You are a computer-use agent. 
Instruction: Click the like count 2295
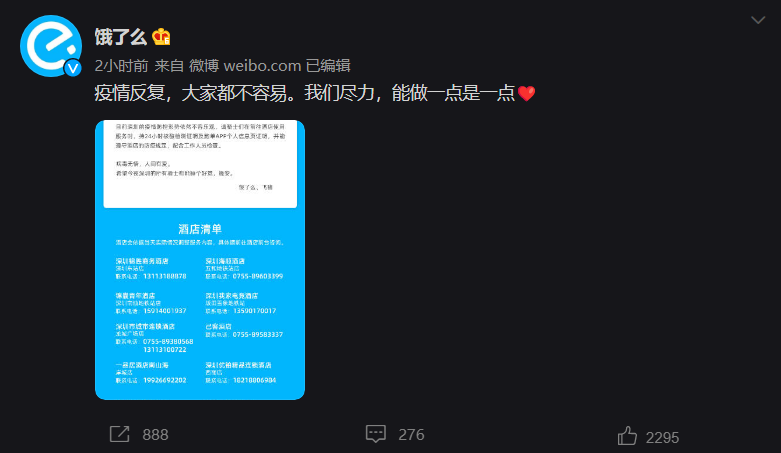coord(662,438)
